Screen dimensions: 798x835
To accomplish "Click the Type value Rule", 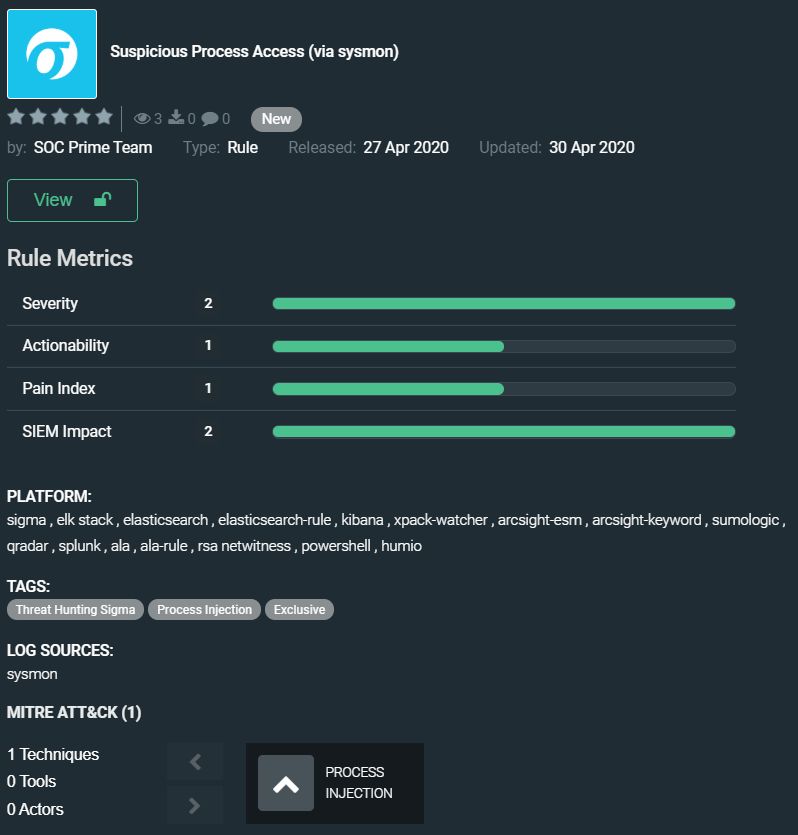I will tap(242, 148).
